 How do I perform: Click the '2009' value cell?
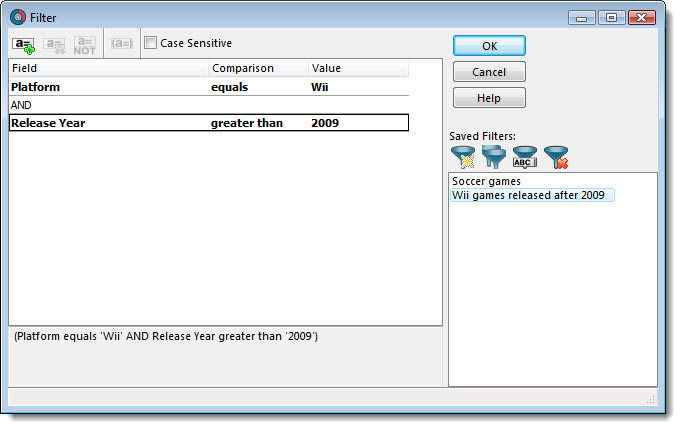point(359,123)
